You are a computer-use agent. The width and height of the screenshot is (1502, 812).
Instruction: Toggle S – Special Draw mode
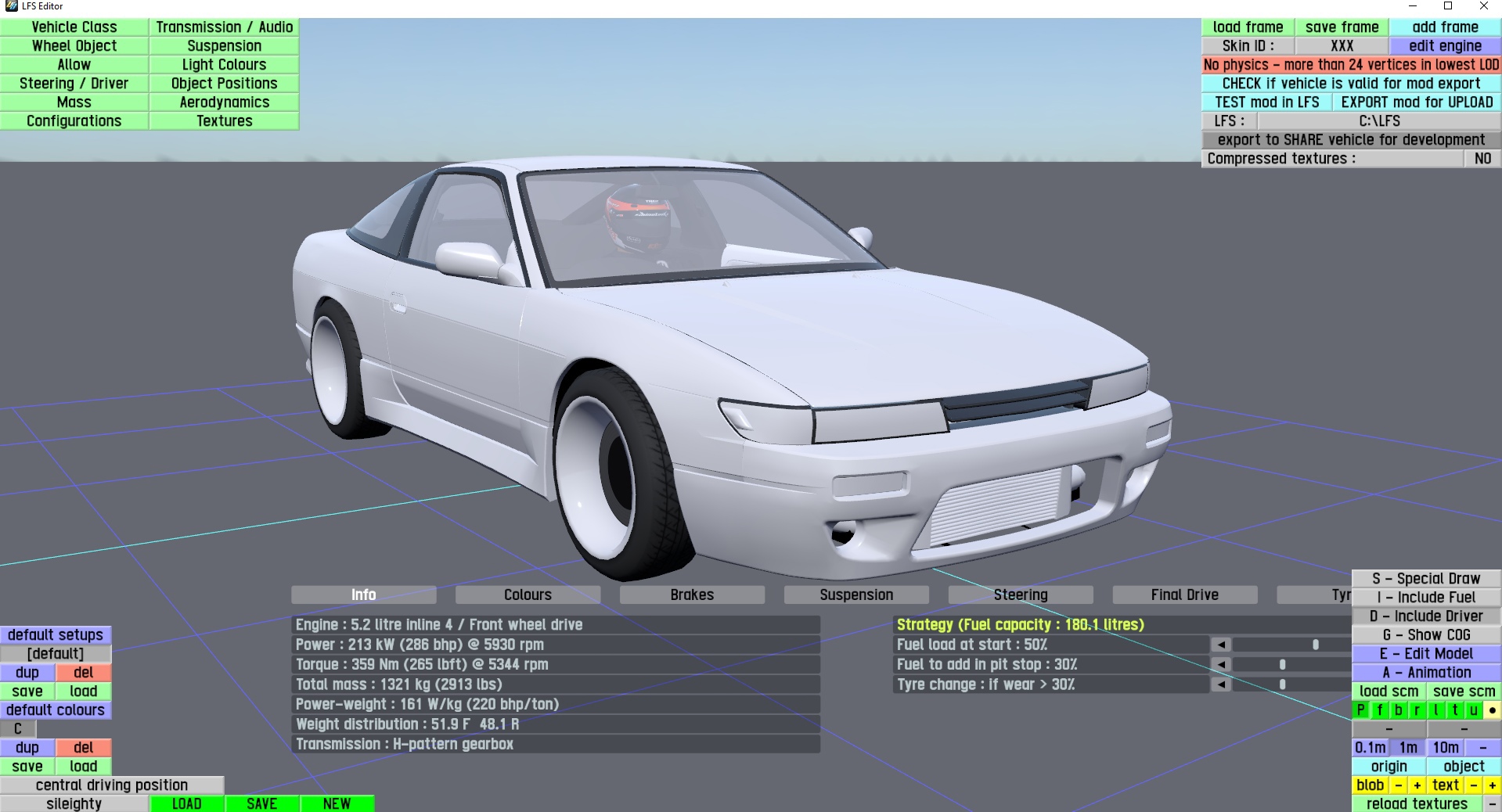click(1426, 579)
